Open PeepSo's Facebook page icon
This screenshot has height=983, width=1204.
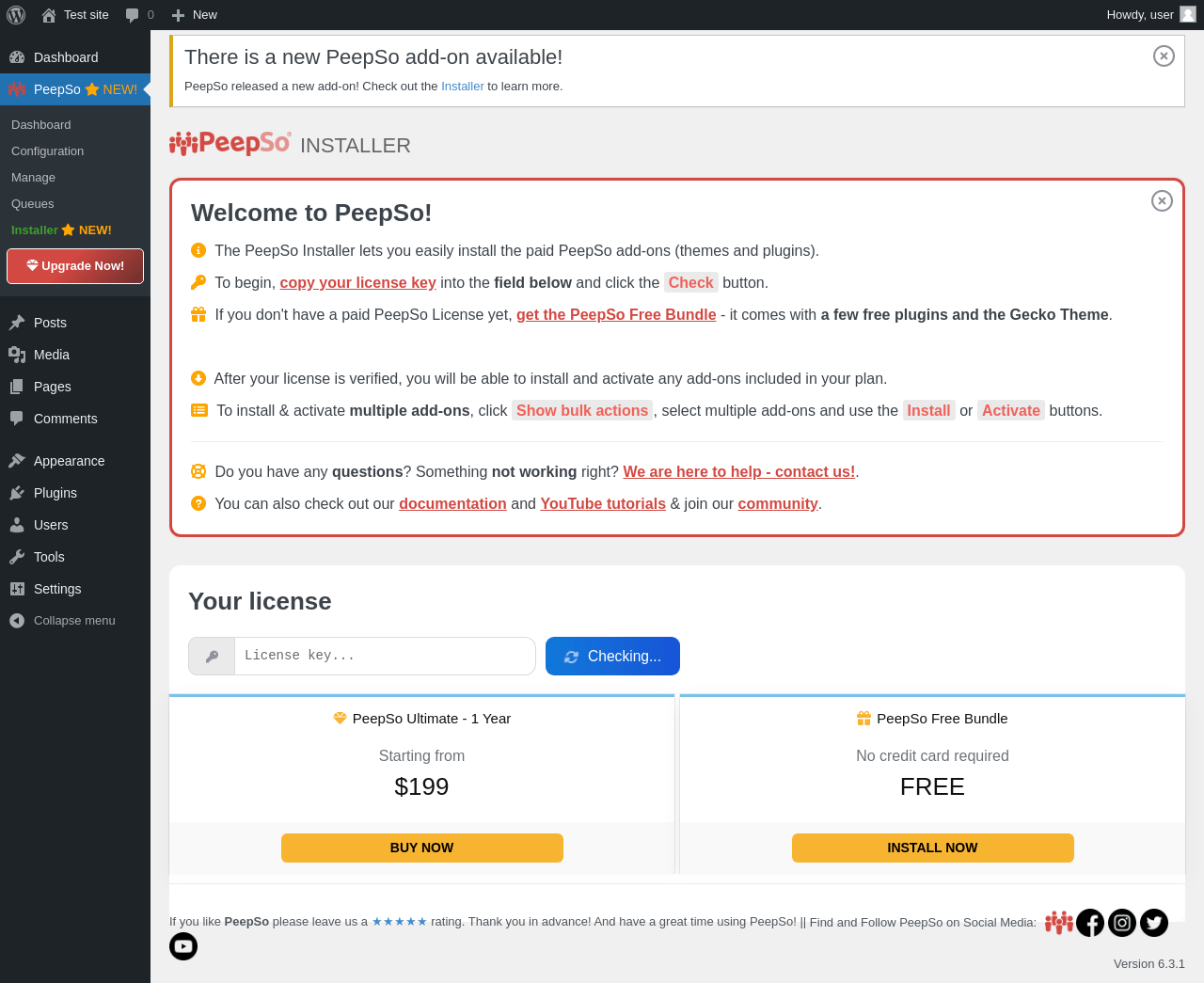pyautogui.click(x=1090, y=923)
